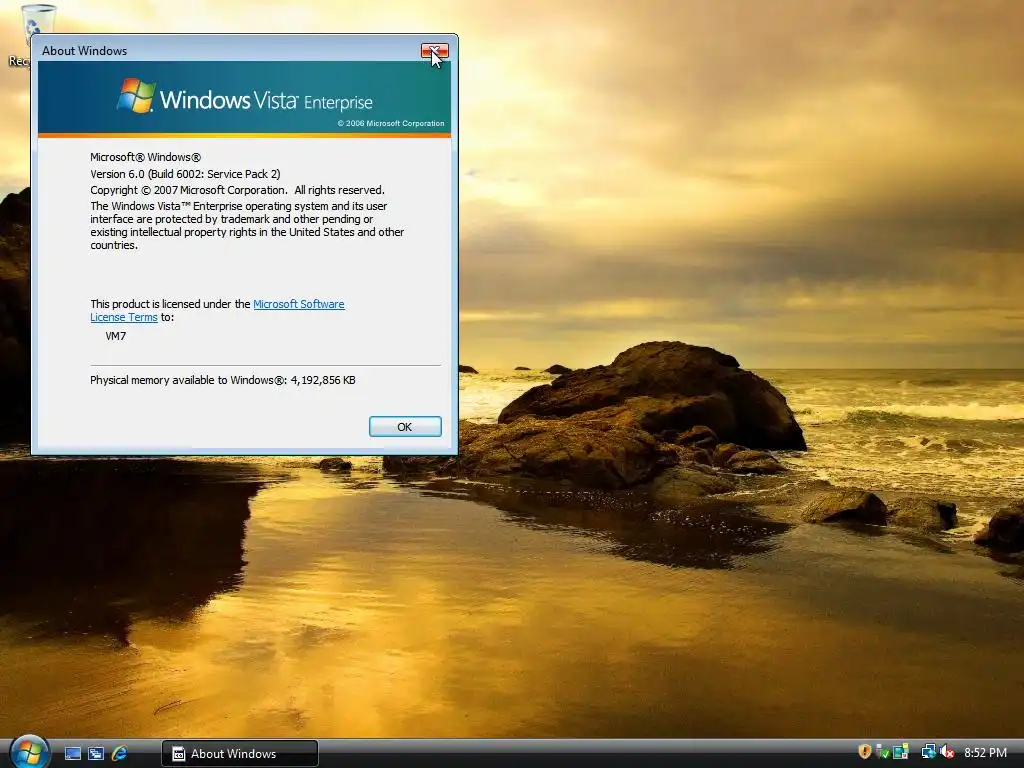
Task: Select About Windows taskbar button
Action: 240,754
